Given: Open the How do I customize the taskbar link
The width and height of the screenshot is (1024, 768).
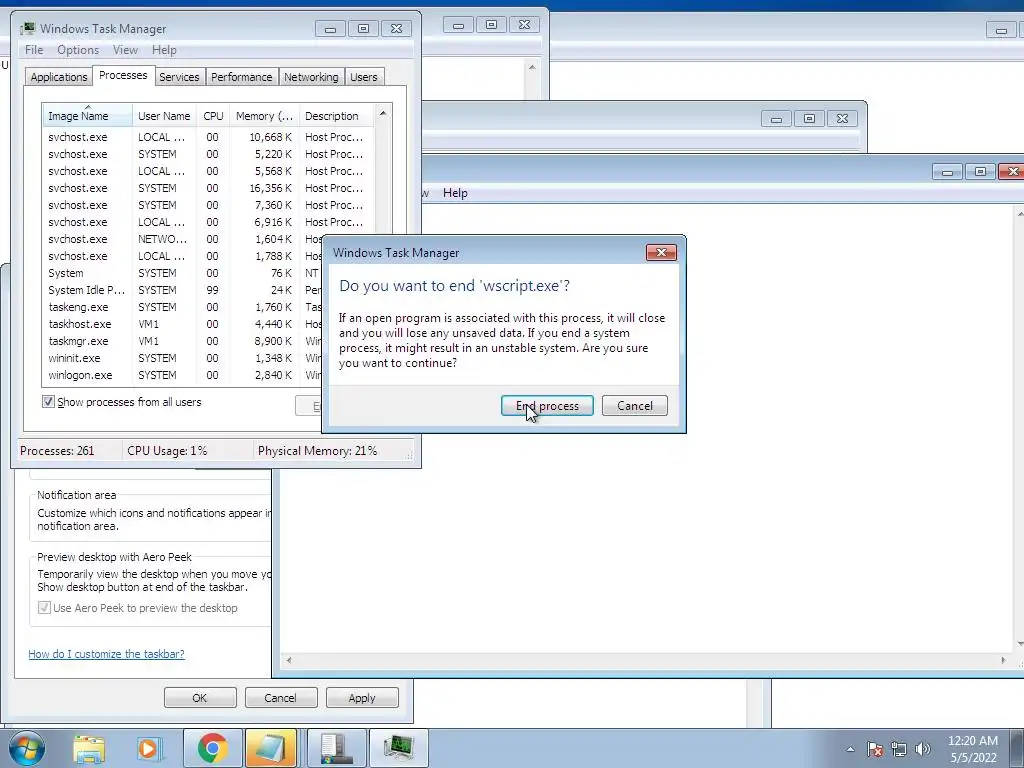Looking at the screenshot, I should (x=106, y=654).
